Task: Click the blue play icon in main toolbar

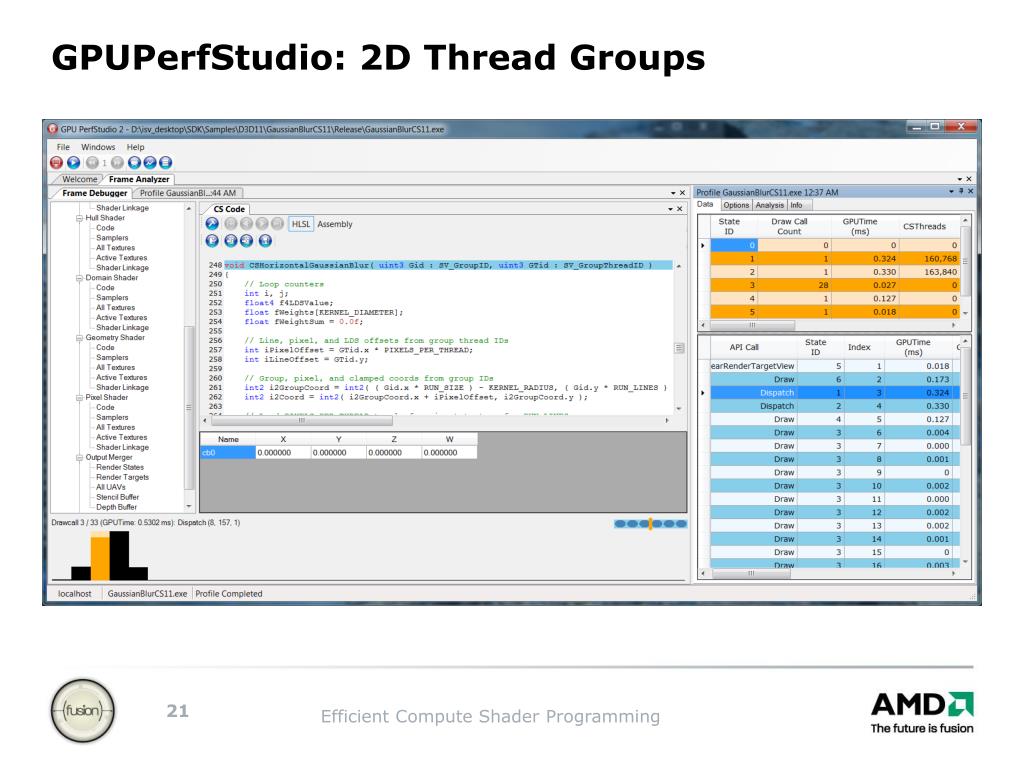Action: pyautogui.click(x=73, y=163)
